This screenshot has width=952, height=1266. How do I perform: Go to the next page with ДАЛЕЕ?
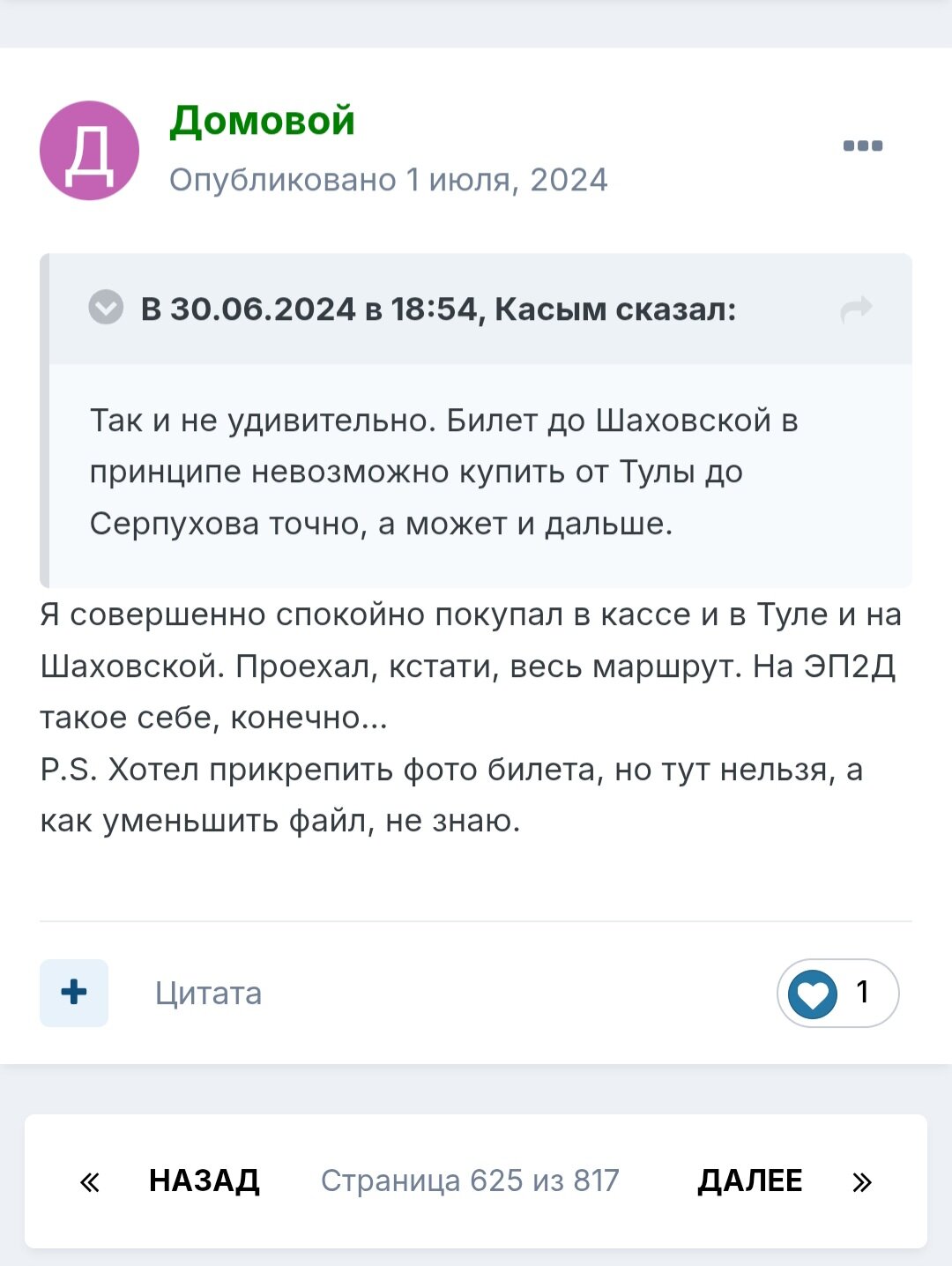coord(749,1180)
